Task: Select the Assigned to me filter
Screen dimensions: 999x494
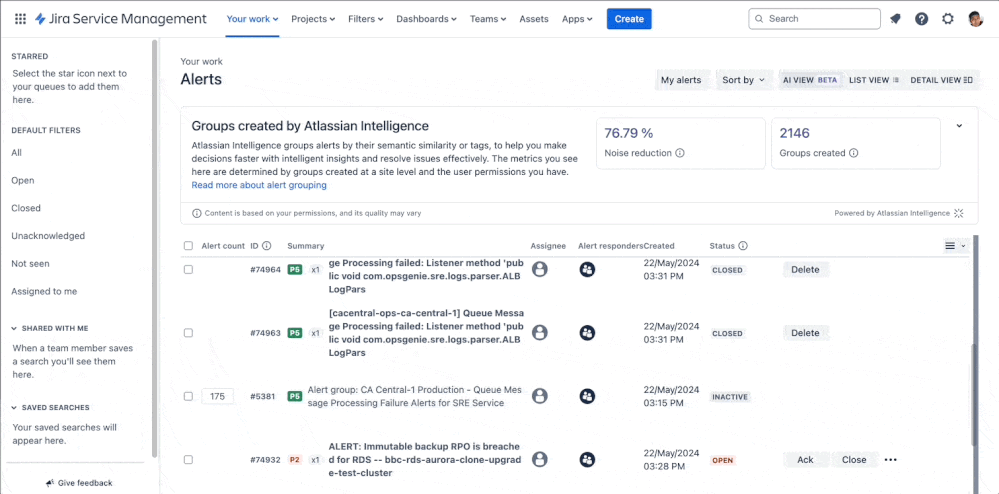Action: pyautogui.click(x=44, y=291)
